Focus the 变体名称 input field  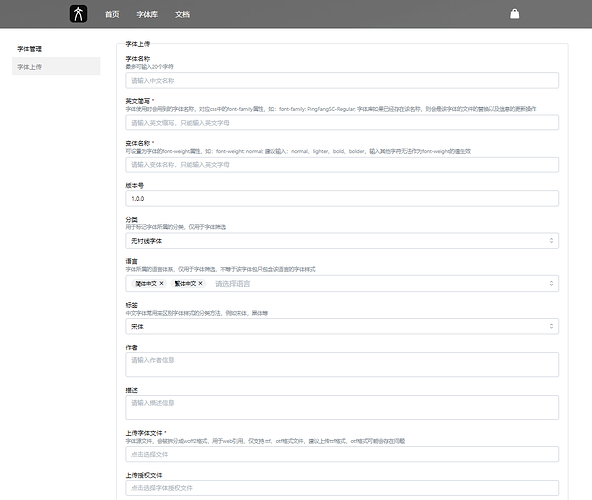coord(342,165)
